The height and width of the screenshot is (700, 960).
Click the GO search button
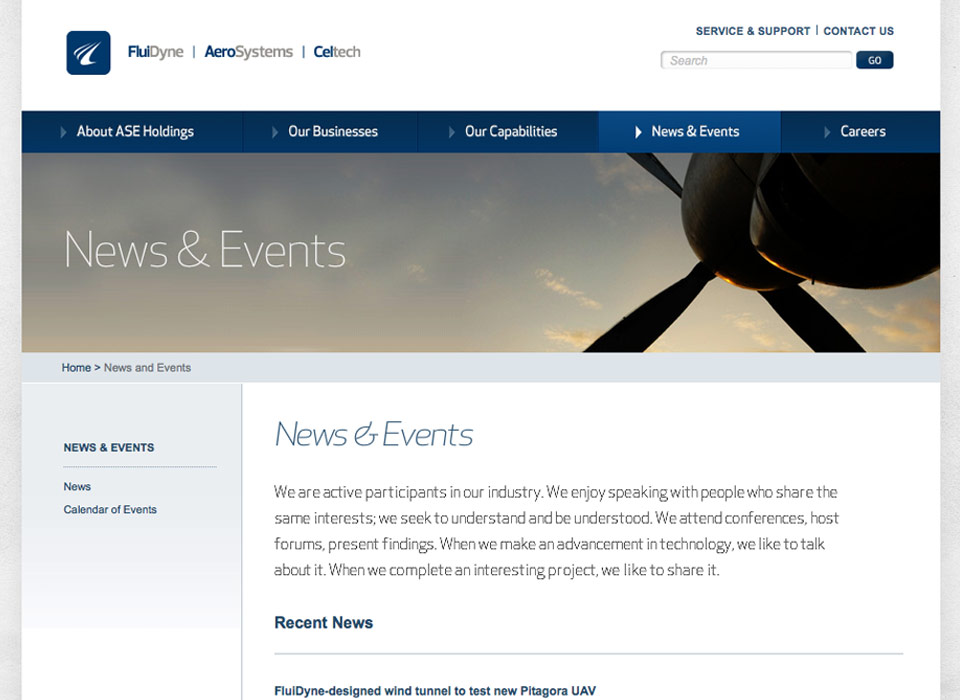pos(874,60)
